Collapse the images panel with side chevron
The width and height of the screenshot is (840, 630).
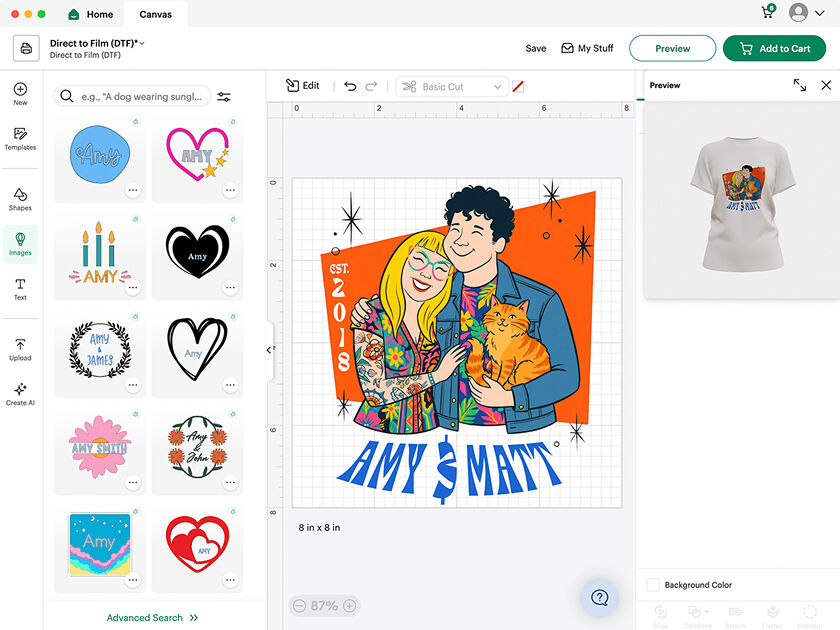(x=268, y=350)
